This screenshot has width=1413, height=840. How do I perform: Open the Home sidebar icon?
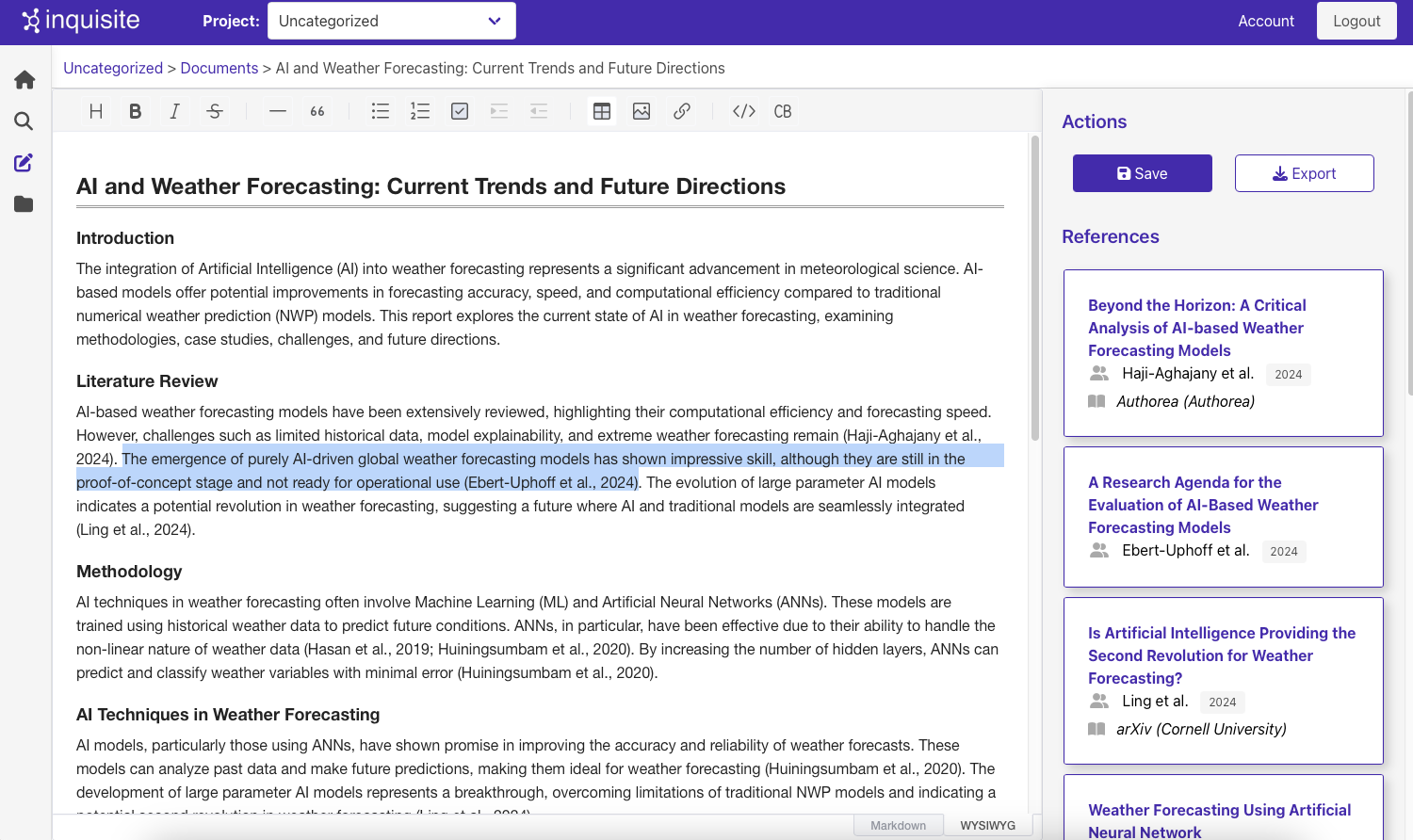click(x=24, y=80)
